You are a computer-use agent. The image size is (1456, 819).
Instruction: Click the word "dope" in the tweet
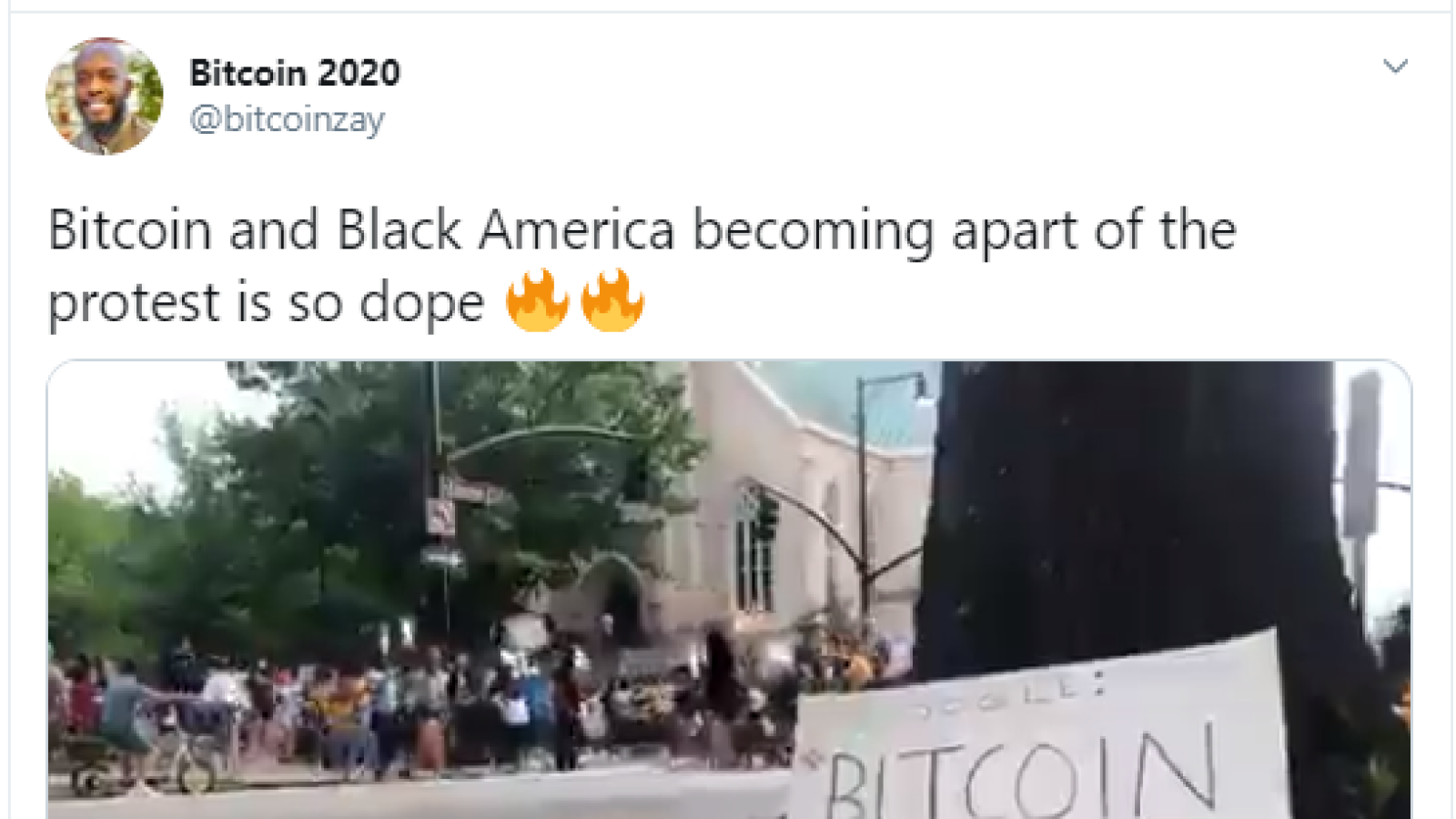point(421,303)
